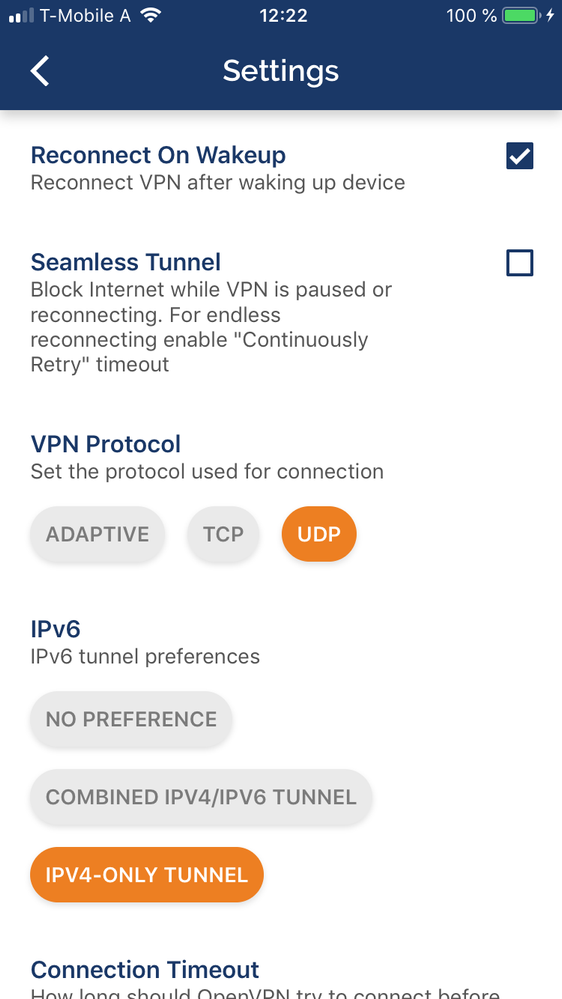Tap the clock in status bar
The height and width of the screenshot is (999, 562).
[284, 16]
